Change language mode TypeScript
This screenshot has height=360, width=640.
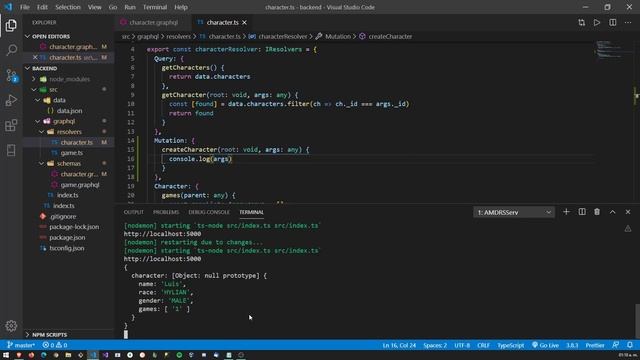pos(510,345)
